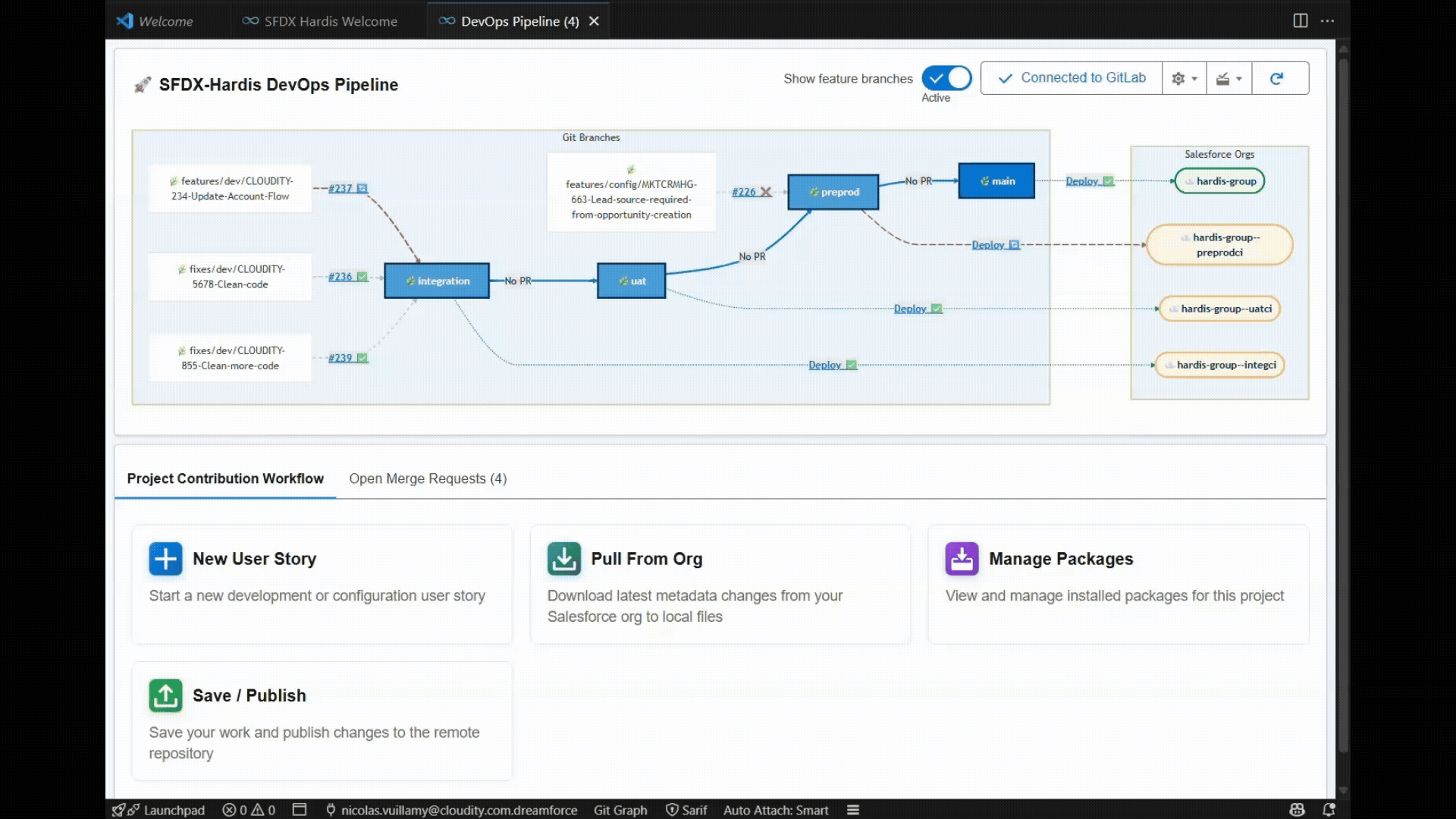Switch to Open Merge Requests tab

coord(428,479)
